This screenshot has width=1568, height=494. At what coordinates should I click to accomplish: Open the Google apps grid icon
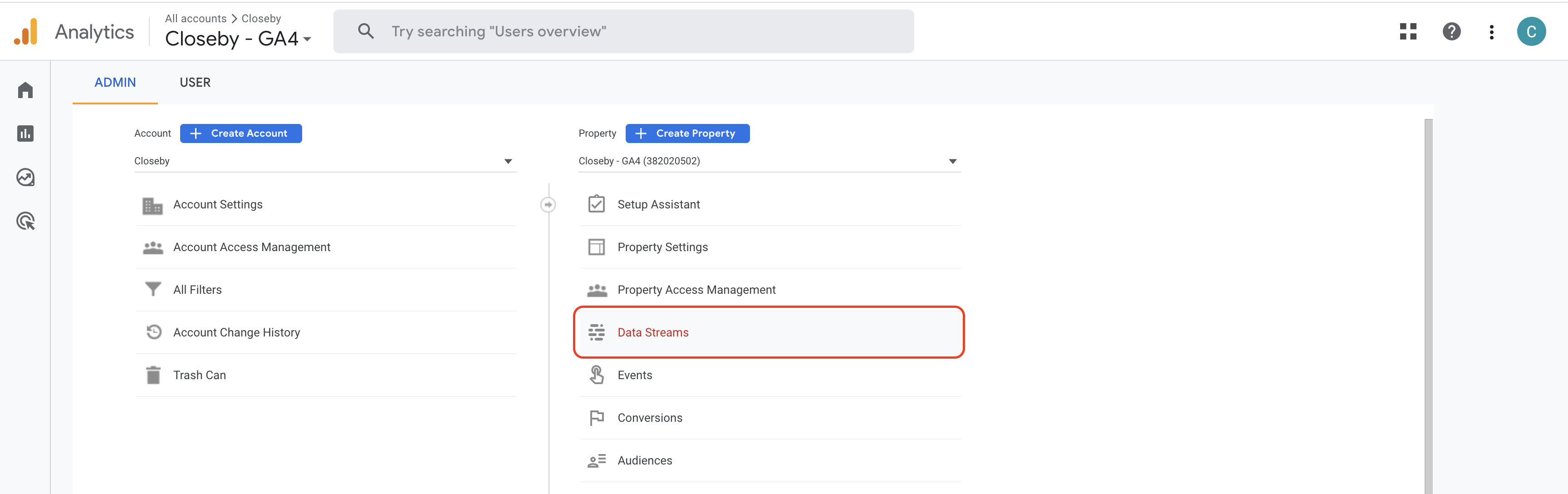(1408, 32)
